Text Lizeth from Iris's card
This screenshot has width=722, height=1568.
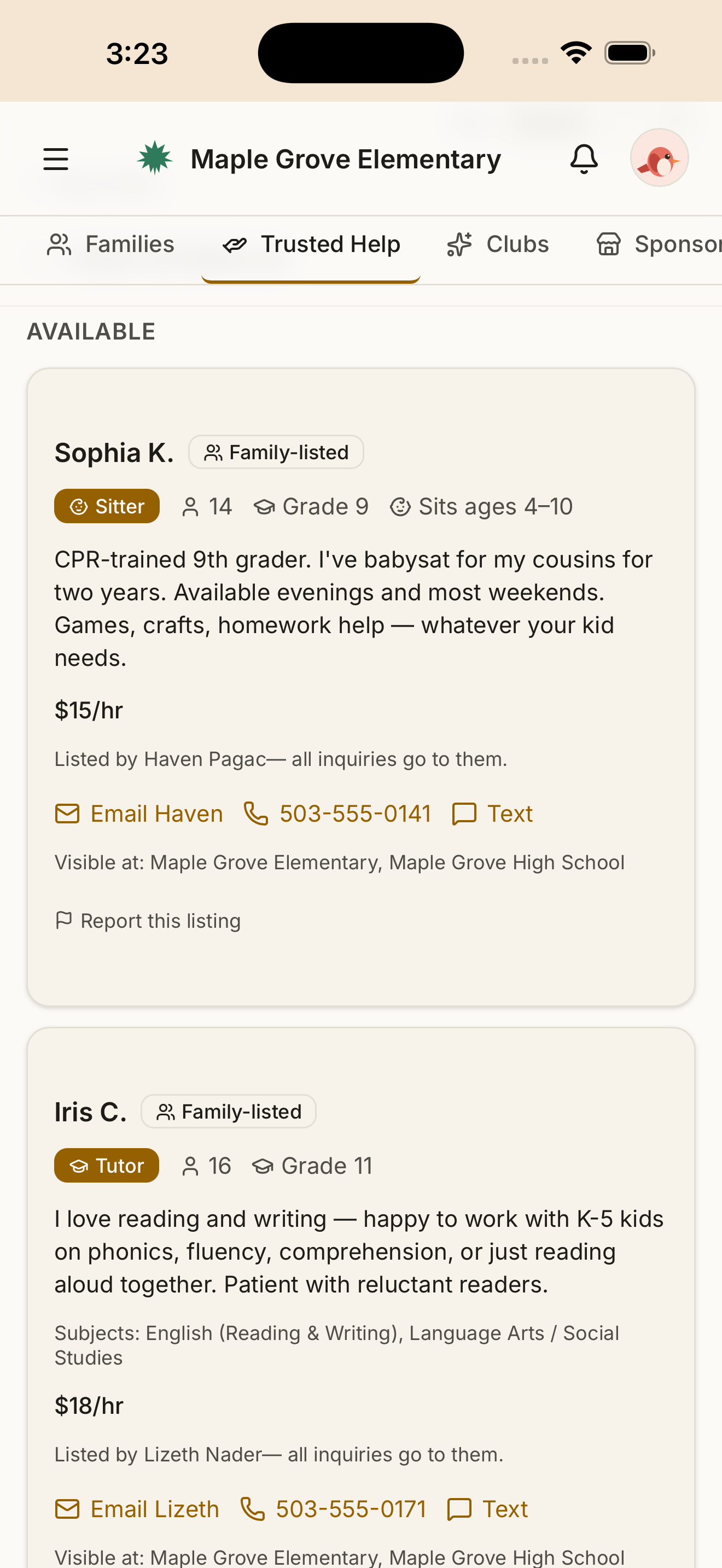487,1510
